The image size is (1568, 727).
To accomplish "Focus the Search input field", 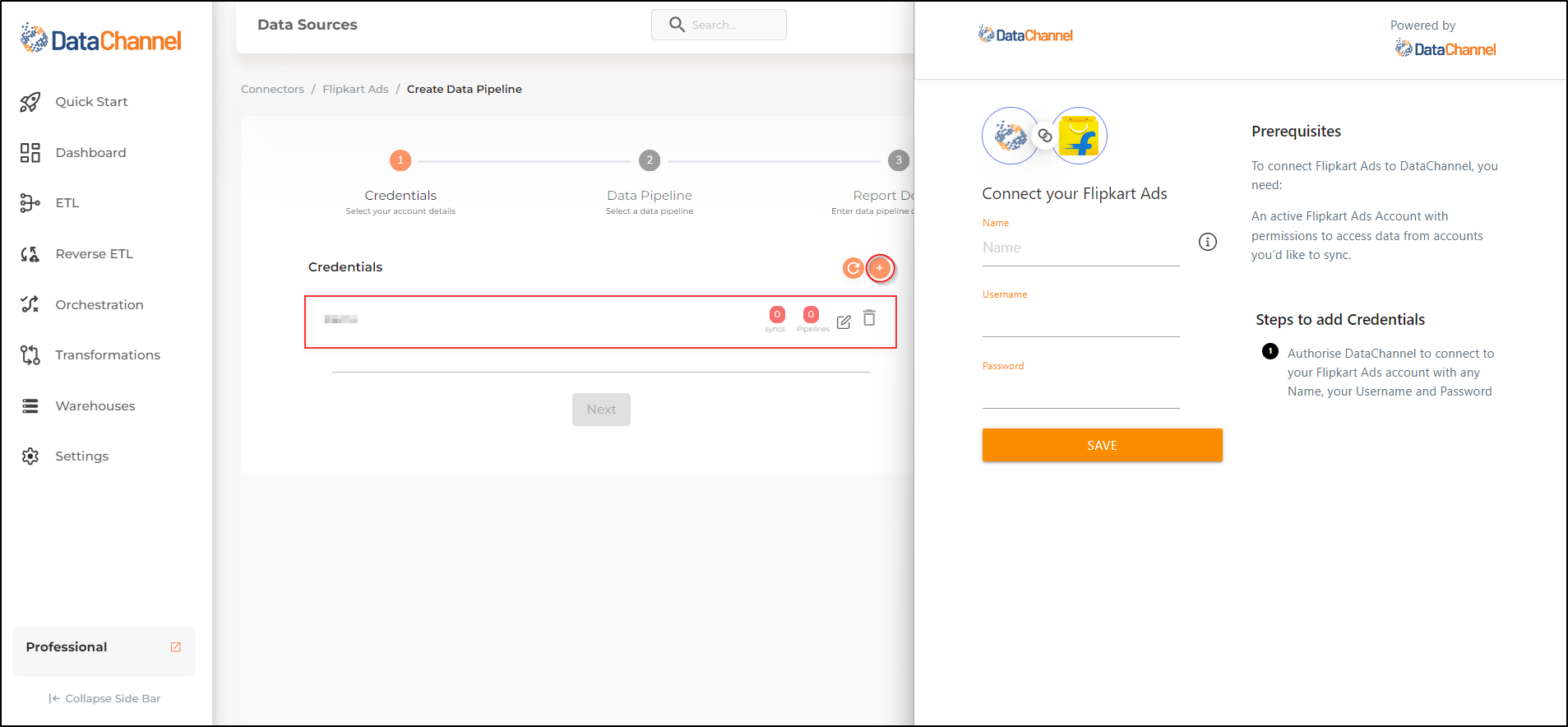I will (x=719, y=25).
